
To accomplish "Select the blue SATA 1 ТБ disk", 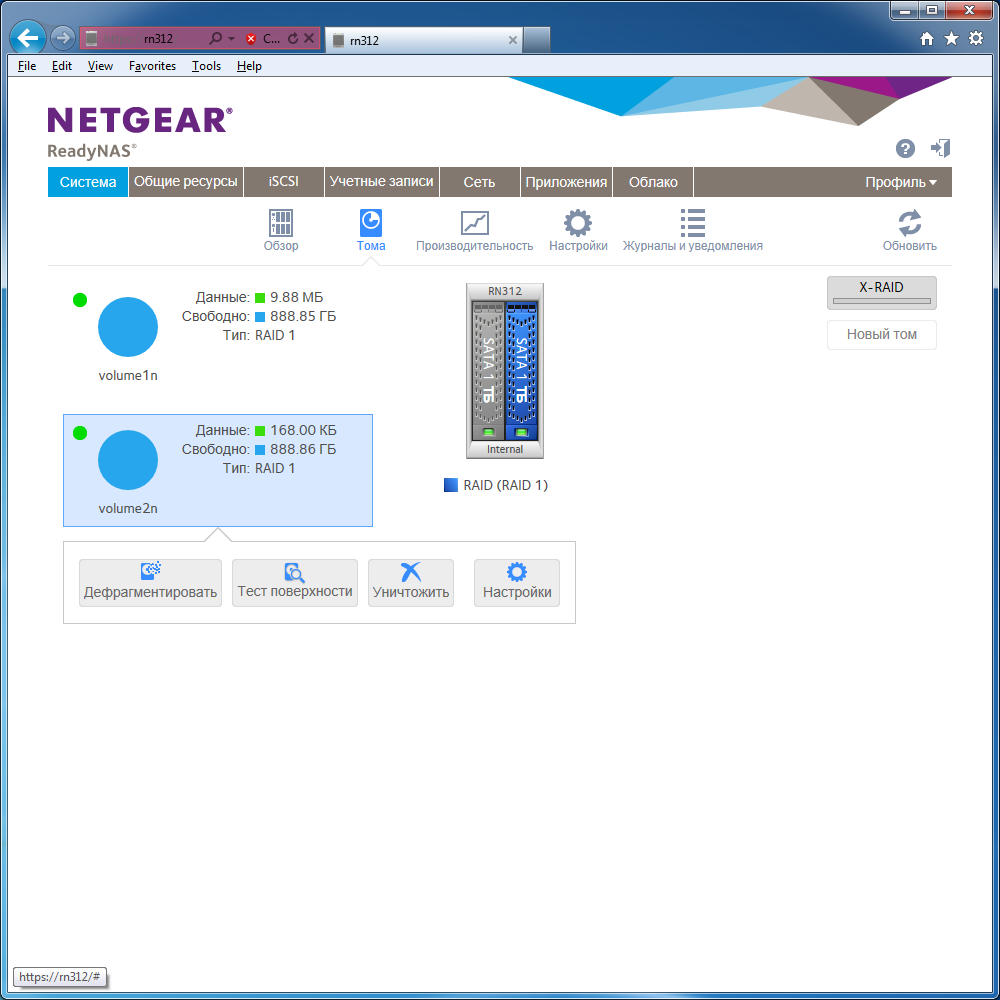I will coord(521,371).
